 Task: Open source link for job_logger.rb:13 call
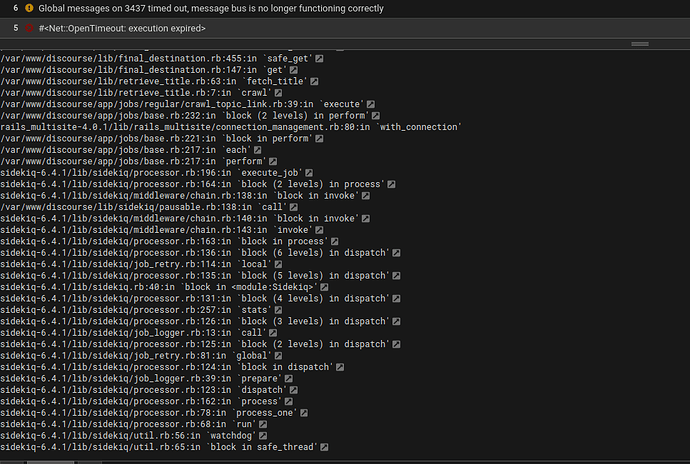[x=273, y=333]
